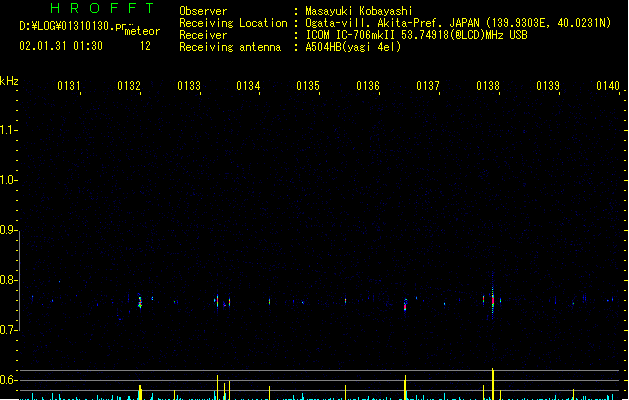Click the vertical gray range bar beside 0.8 kHz
This screenshot has width=629, height=400.
pos(19,281)
